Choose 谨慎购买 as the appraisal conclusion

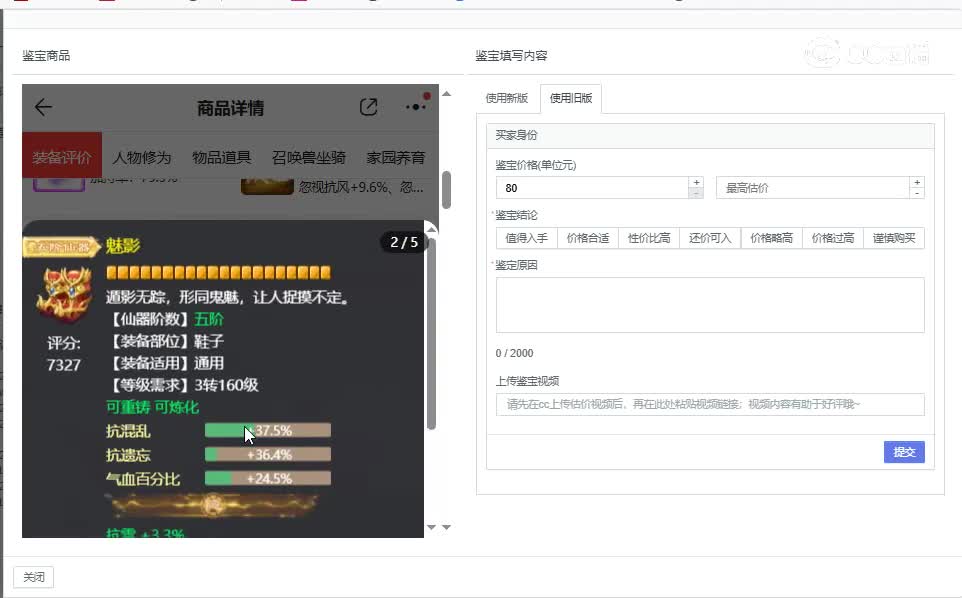tap(893, 238)
